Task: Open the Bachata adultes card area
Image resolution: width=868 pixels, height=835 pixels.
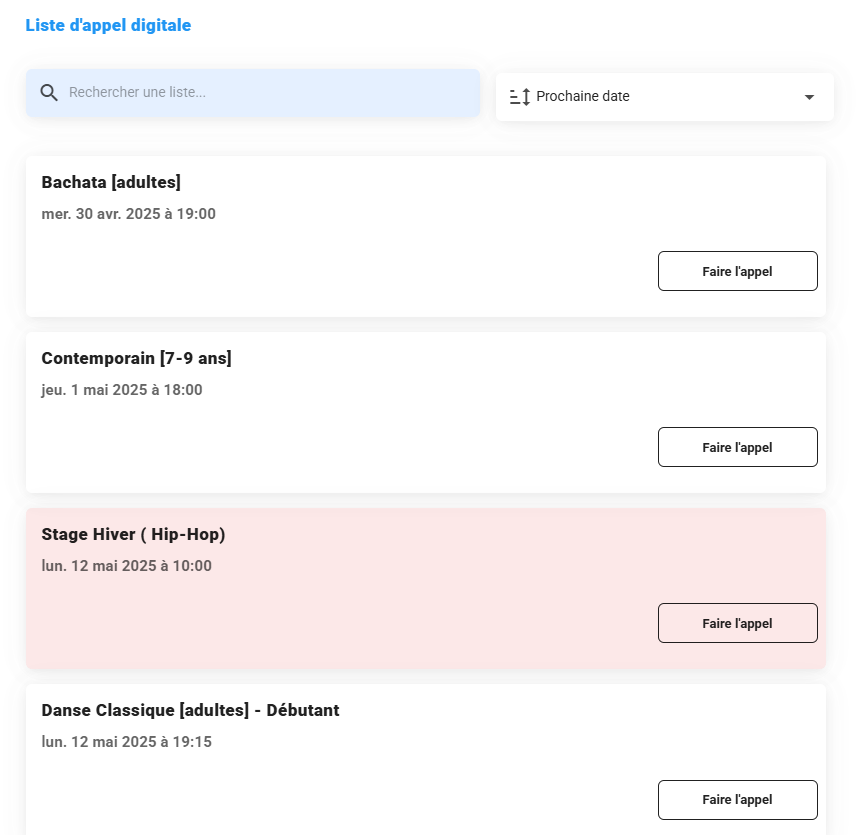Action: (x=426, y=236)
